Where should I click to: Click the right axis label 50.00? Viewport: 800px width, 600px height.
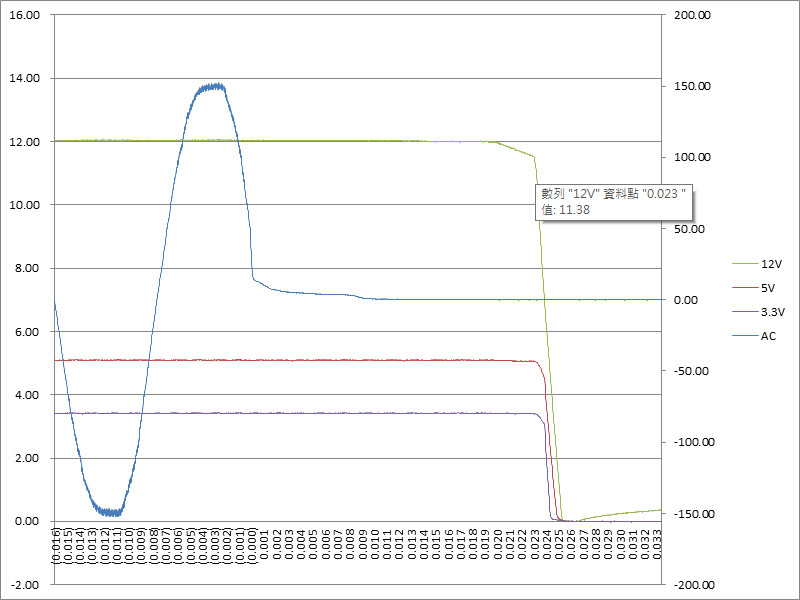click(690, 229)
